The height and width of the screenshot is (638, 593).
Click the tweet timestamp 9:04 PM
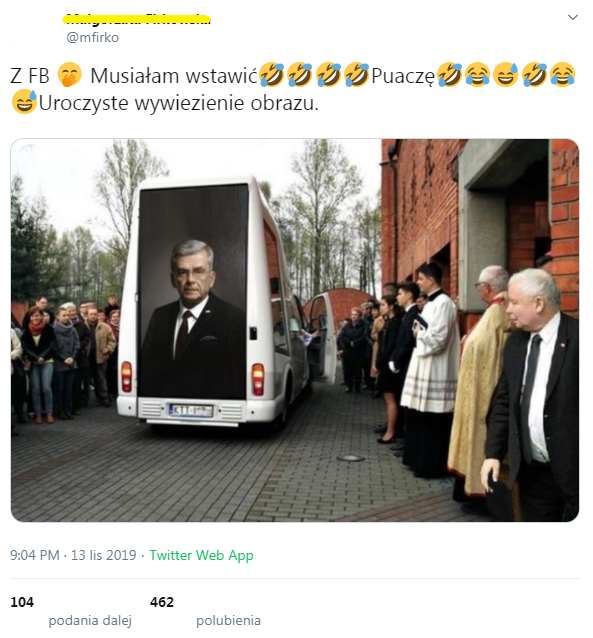point(35,555)
